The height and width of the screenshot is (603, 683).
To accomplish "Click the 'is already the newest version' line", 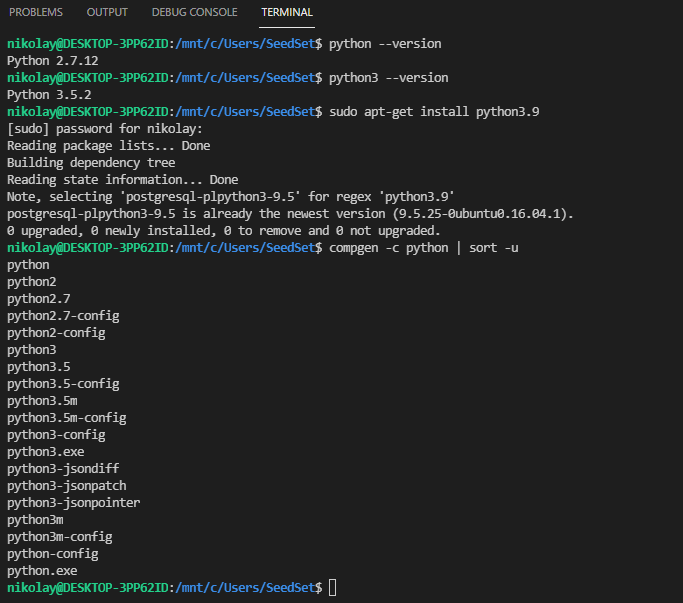I will pos(290,213).
